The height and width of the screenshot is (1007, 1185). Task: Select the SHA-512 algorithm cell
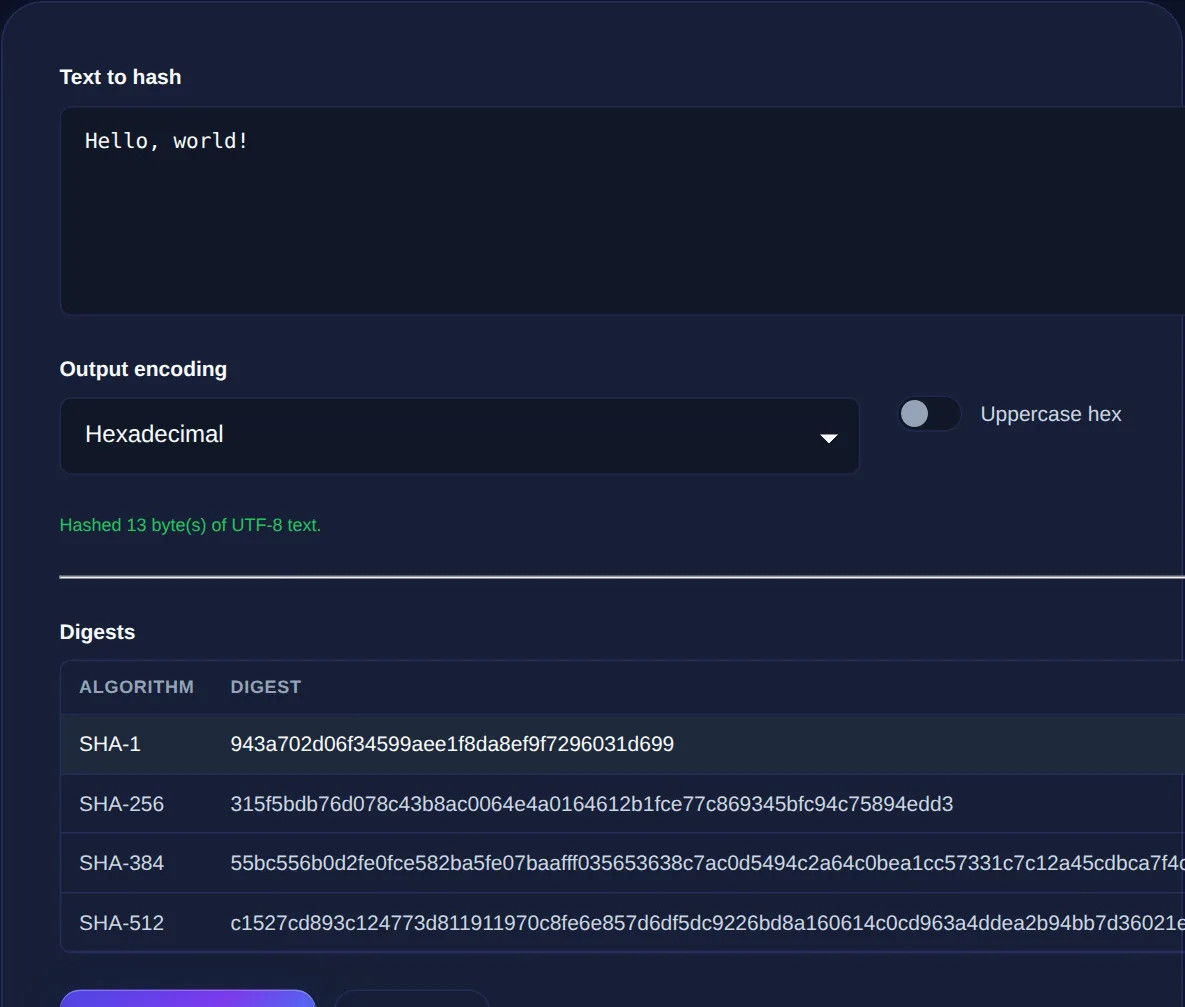click(122, 922)
